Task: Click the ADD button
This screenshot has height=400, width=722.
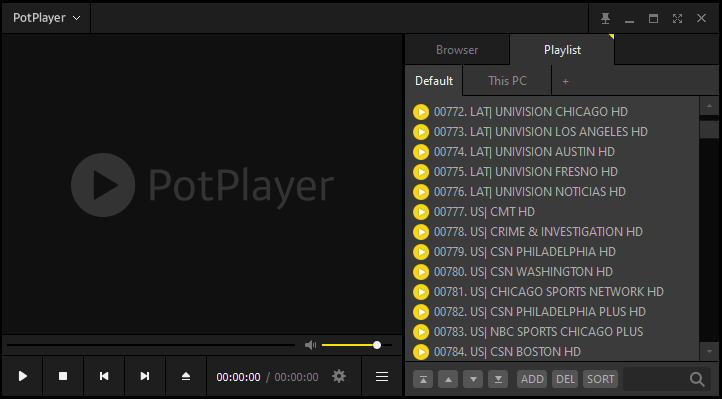Action: (532, 379)
